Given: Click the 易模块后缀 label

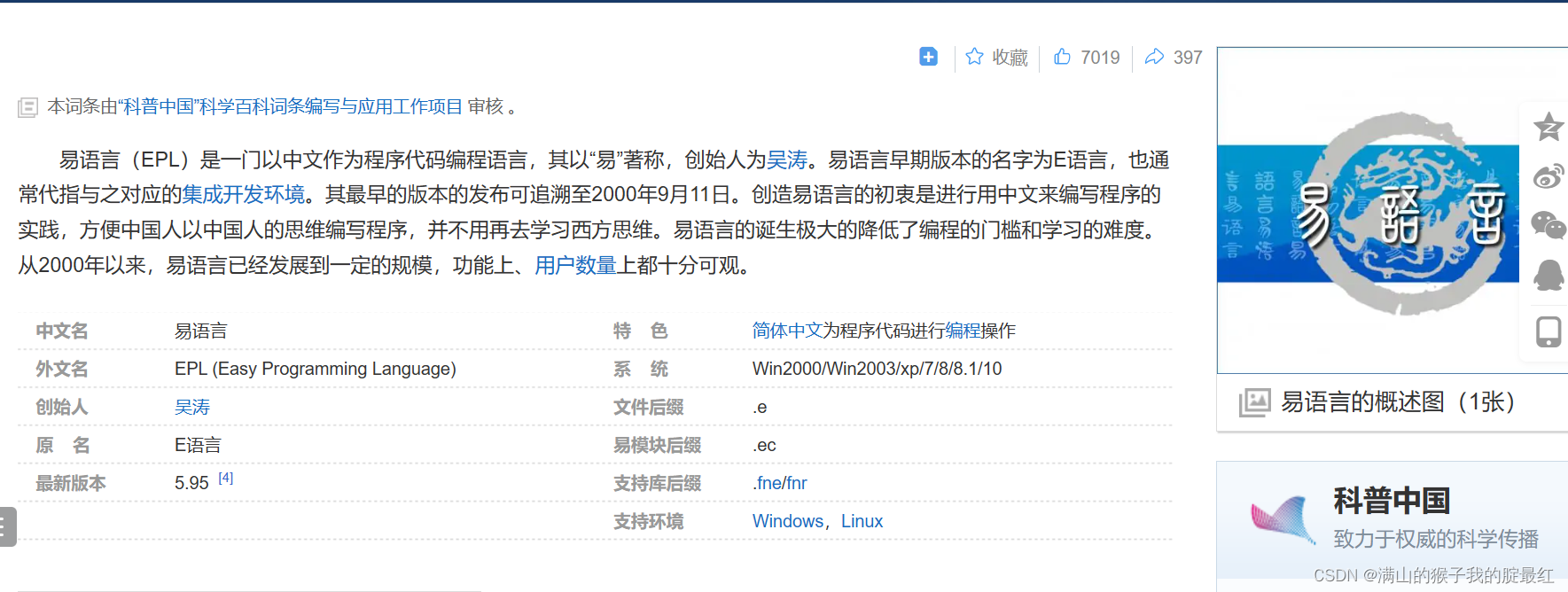Looking at the screenshot, I should click(658, 445).
